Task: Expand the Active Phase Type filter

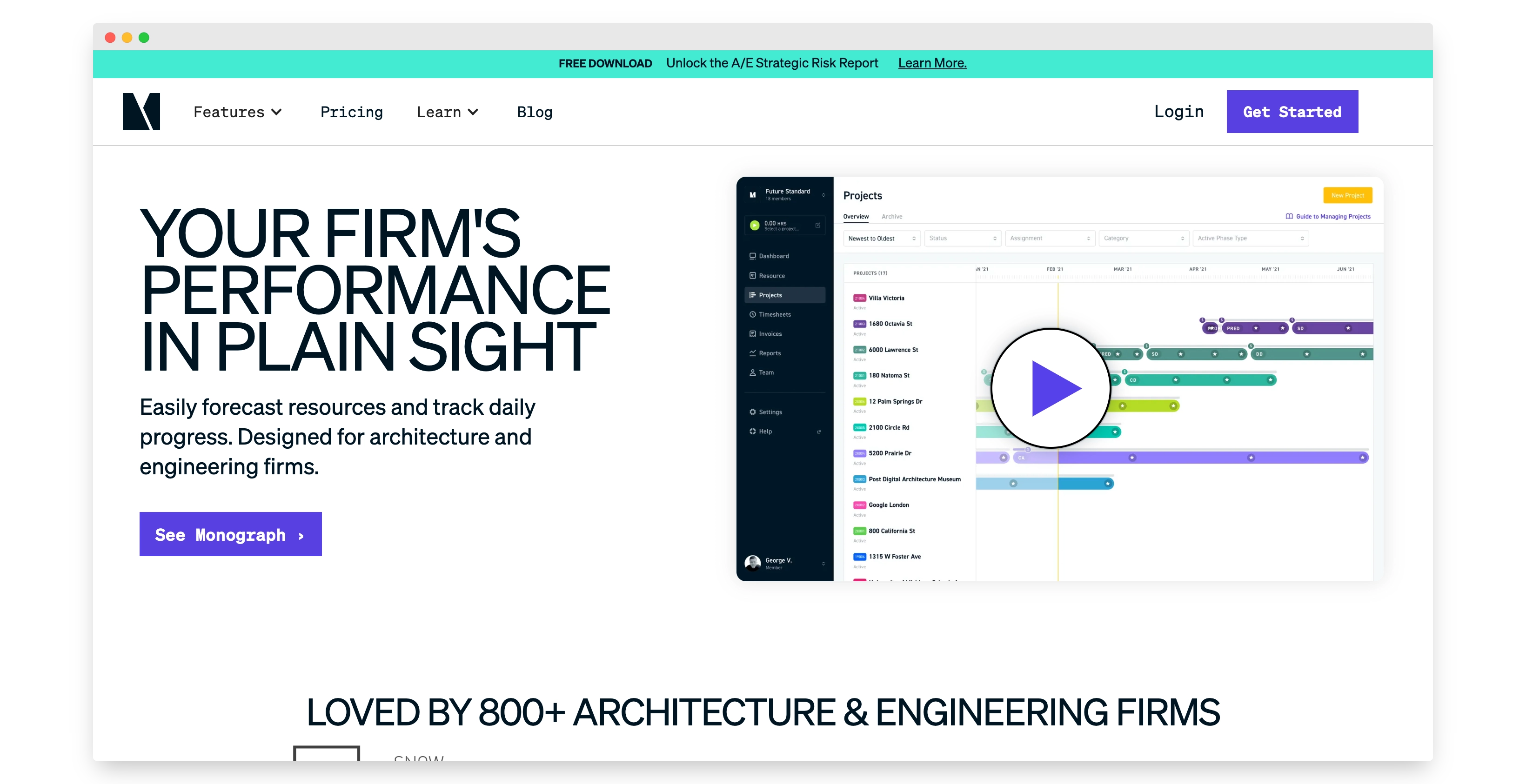Action: pos(1250,238)
